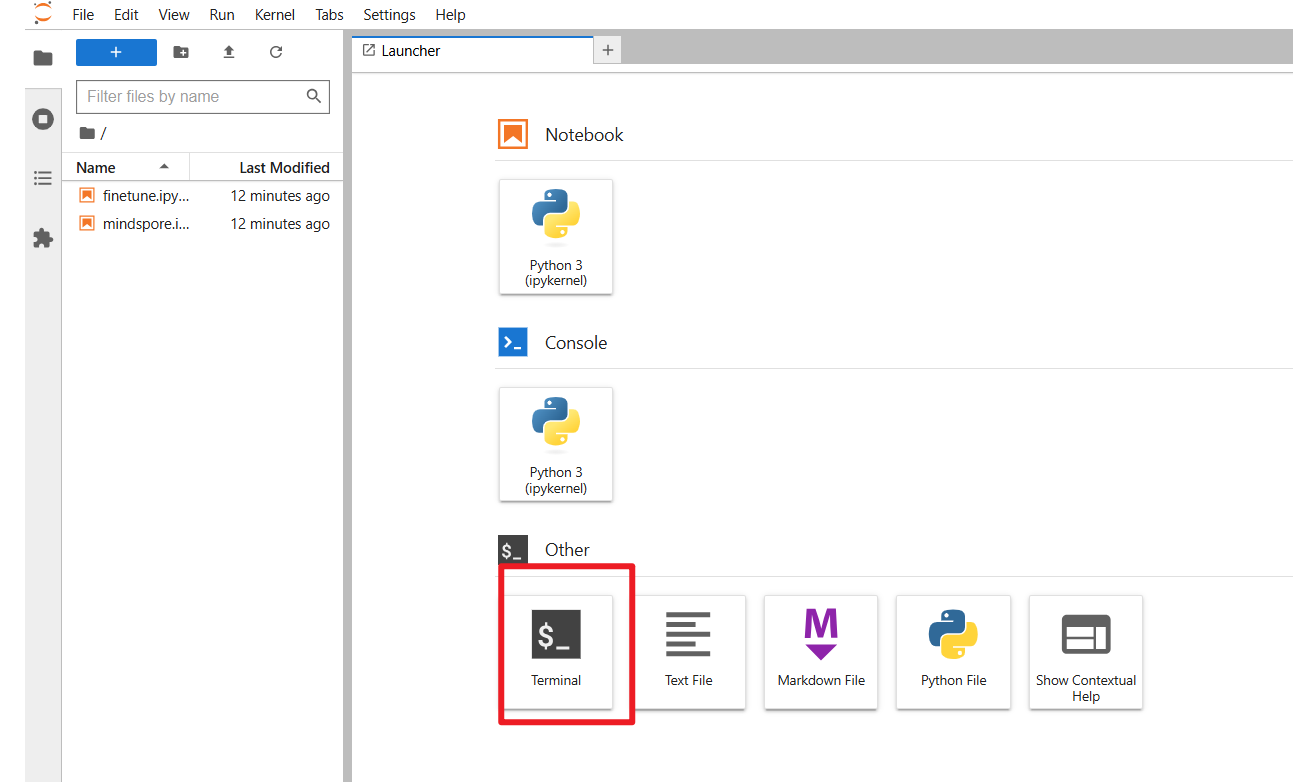
Task: Open the View menu
Action: click(174, 15)
